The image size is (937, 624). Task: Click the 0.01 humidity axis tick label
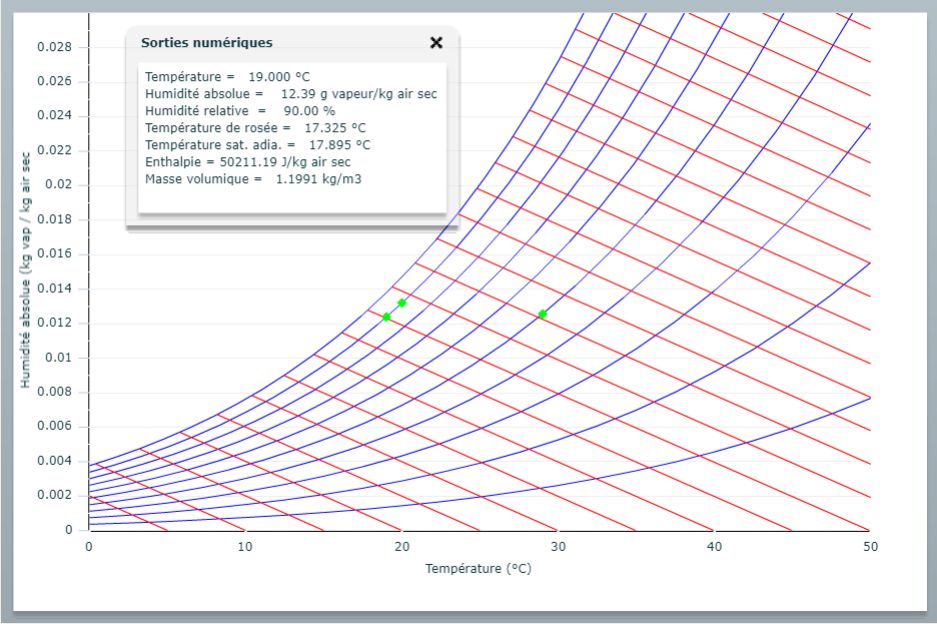(x=61, y=357)
